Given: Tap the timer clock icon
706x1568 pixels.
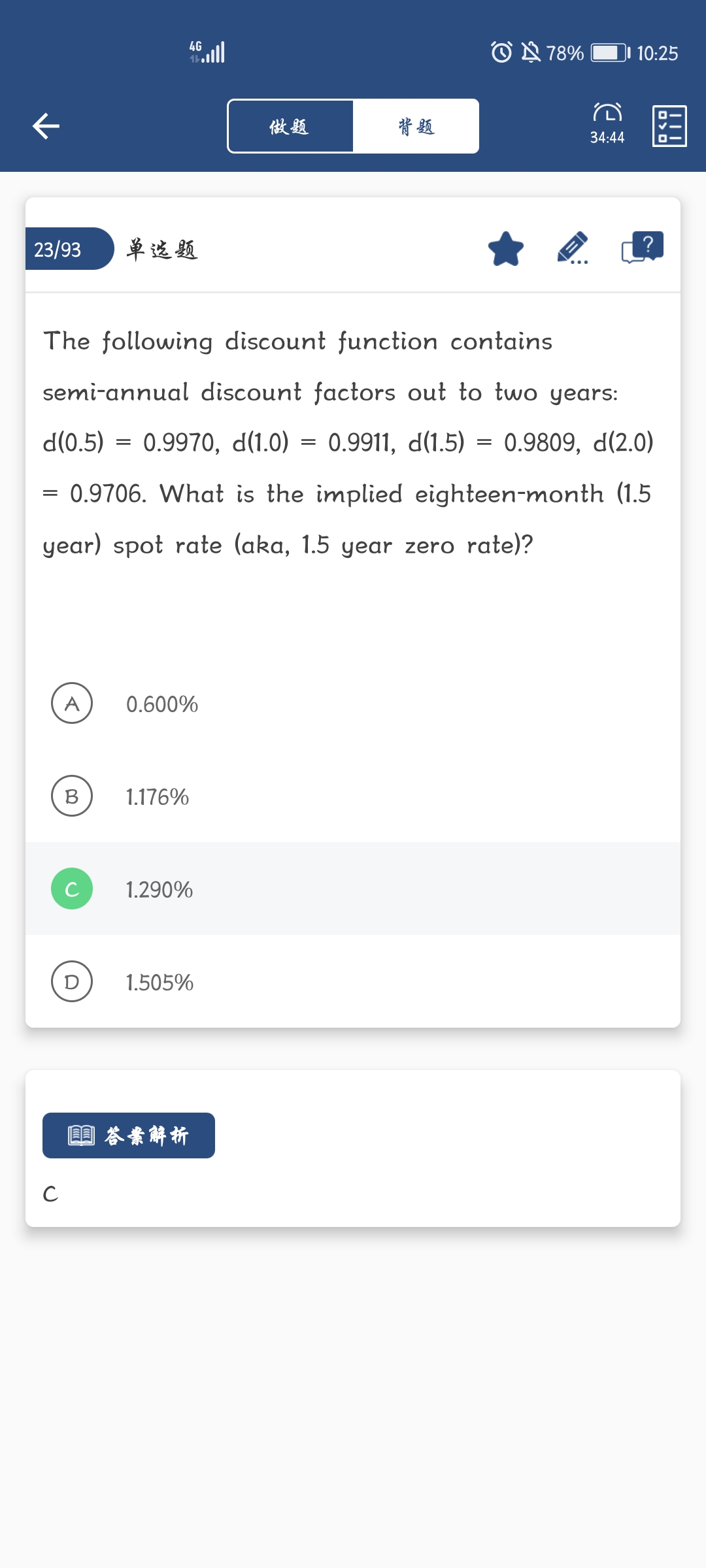Looking at the screenshot, I should [607, 113].
